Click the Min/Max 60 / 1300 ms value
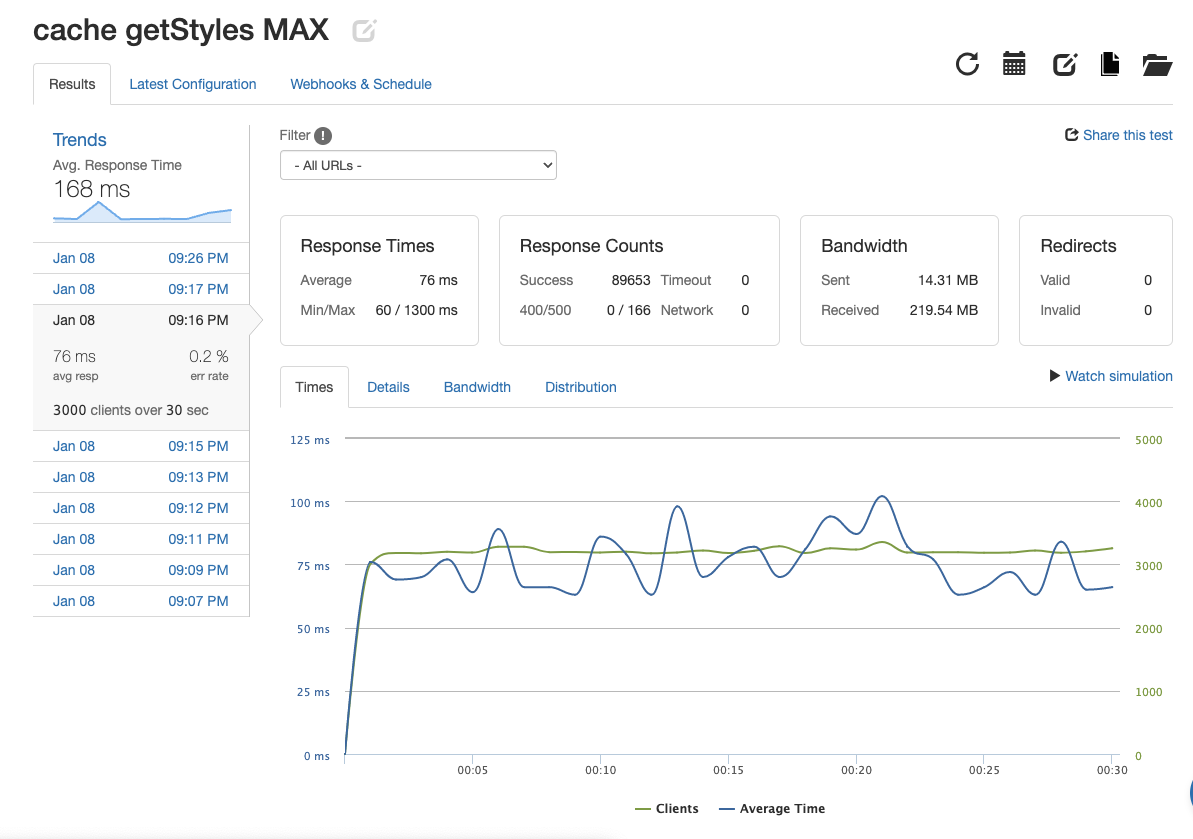Viewport: 1193px width, 839px height. [x=416, y=310]
